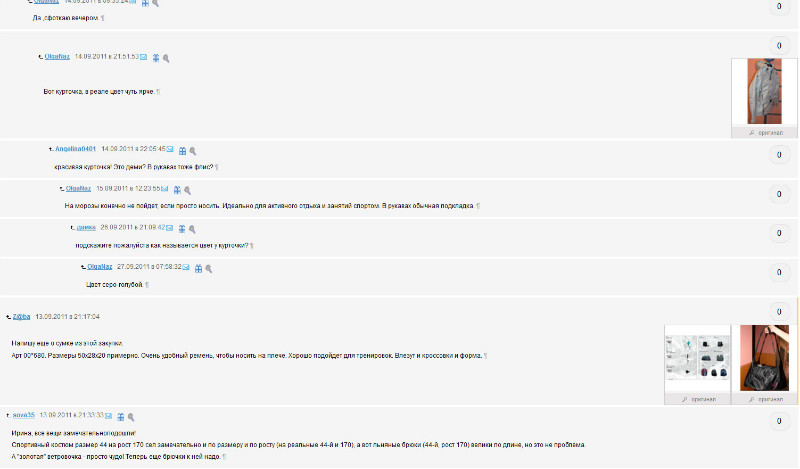
Task: Click magnifier icon on OlgaNaz 15.09.2011 12:23:55 comment
Action: pos(187,190)
